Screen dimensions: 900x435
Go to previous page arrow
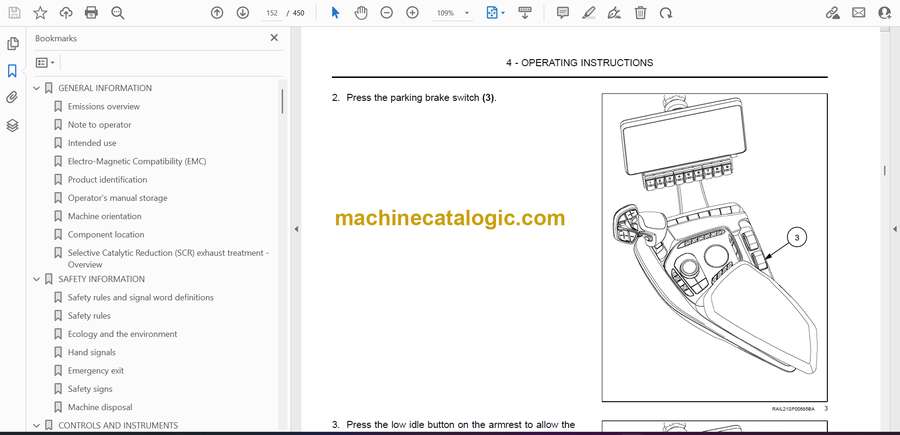(x=217, y=13)
